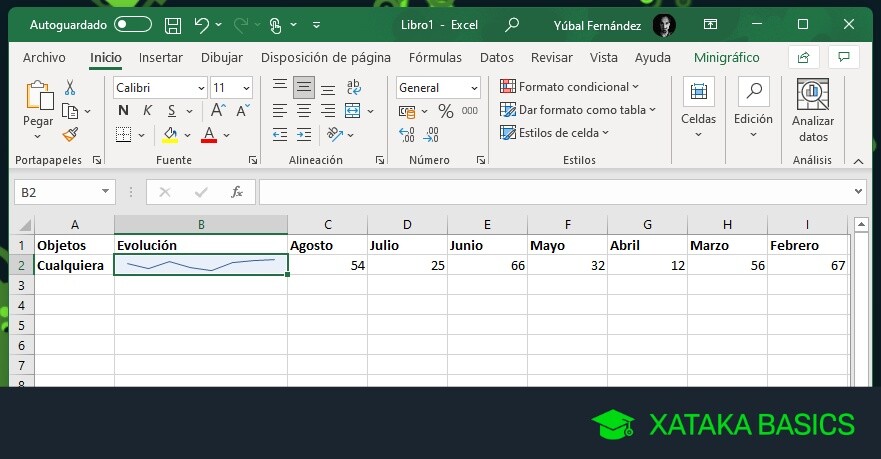Cut selection with scissors icon
This screenshot has height=459, width=881.
coord(70,88)
